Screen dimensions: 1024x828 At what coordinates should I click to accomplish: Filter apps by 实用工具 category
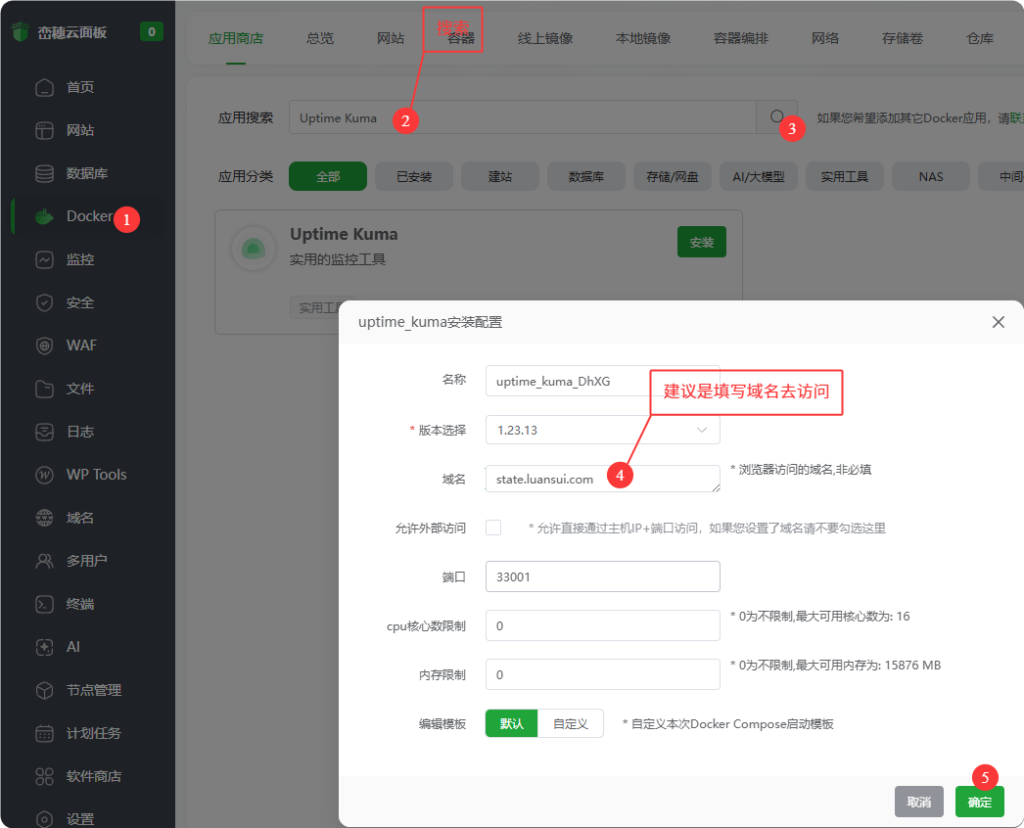845,176
